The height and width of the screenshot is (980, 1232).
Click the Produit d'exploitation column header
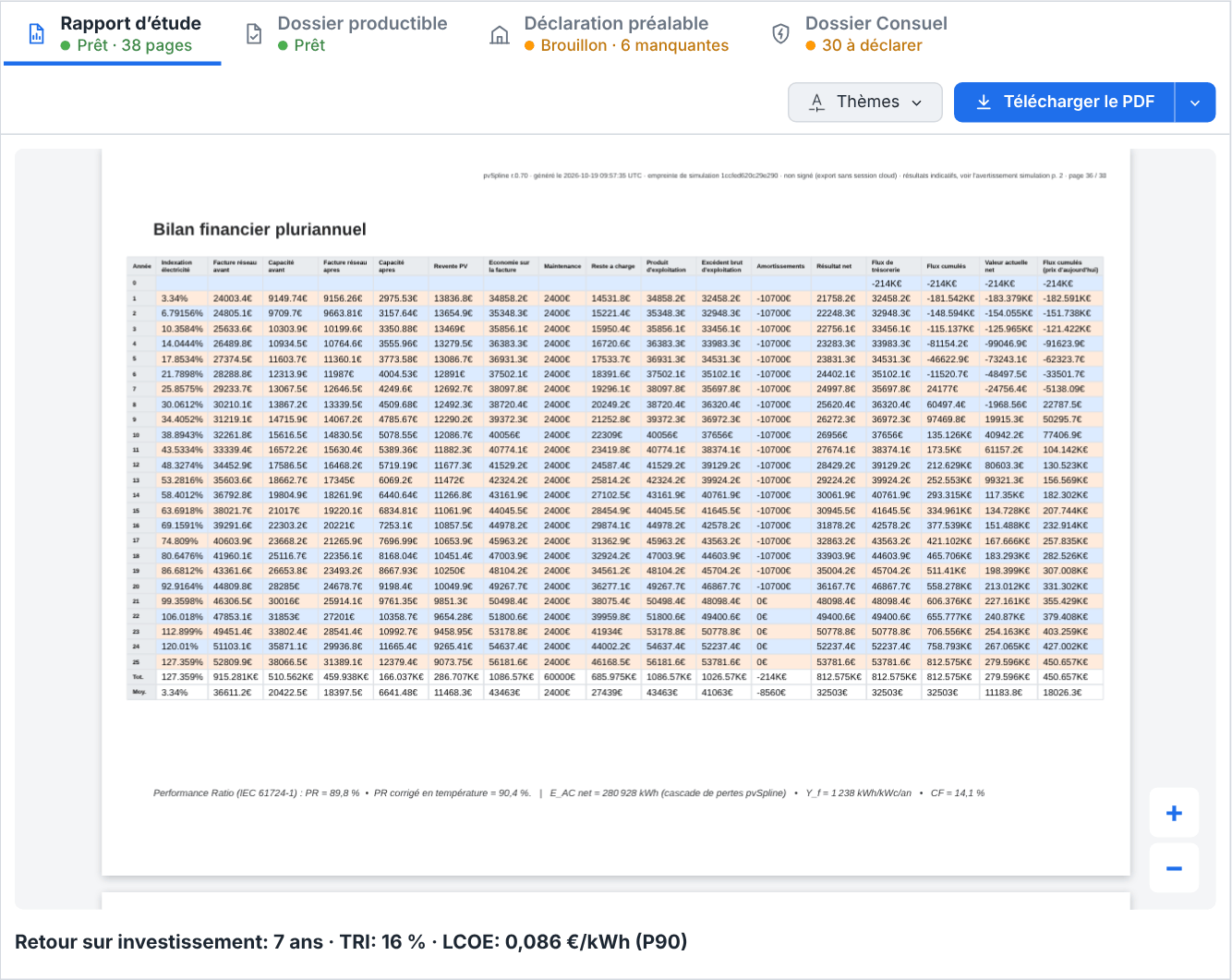[670, 266]
